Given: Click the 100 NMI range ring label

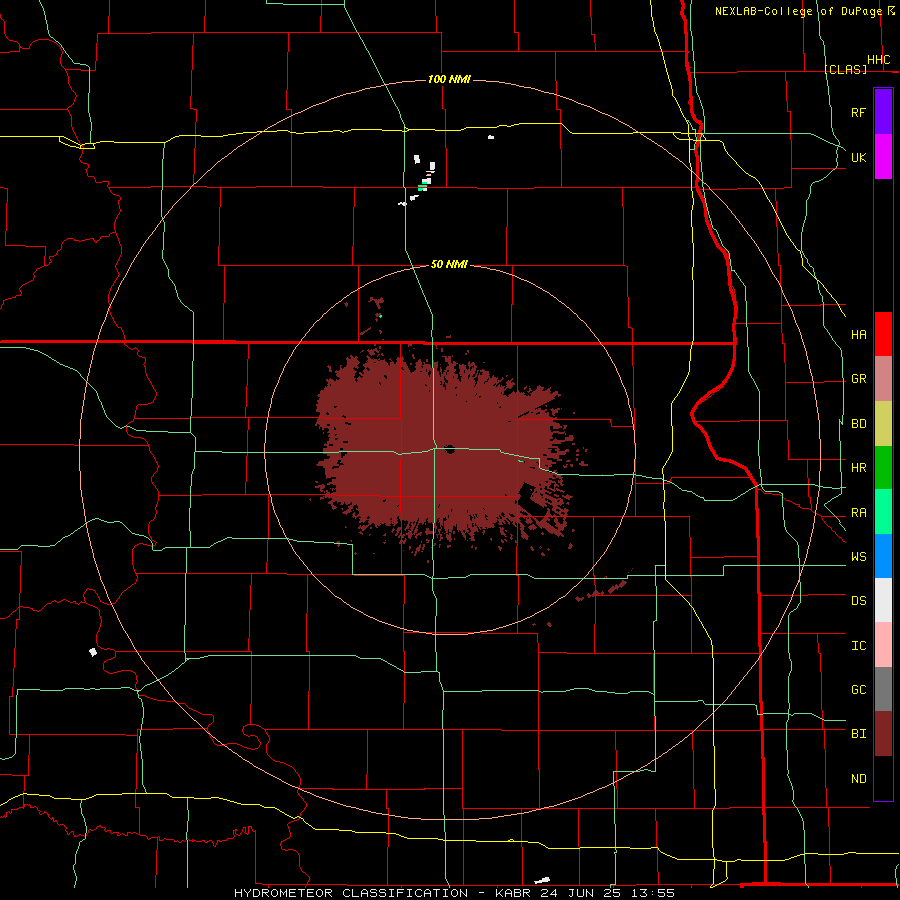Looking at the screenshot, I should (x=449, y=79).
